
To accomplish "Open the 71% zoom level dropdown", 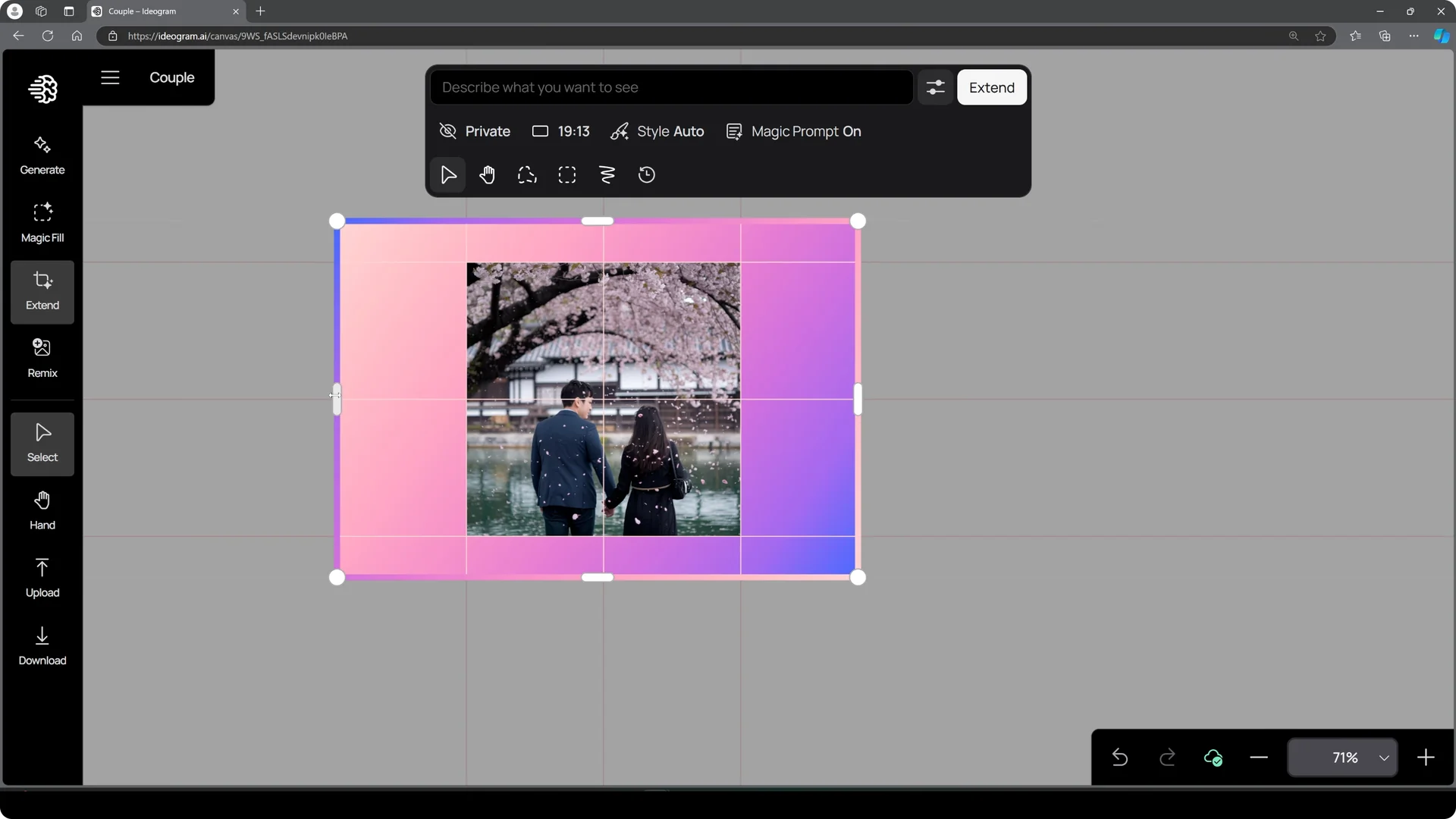I will pos(1342,758).
